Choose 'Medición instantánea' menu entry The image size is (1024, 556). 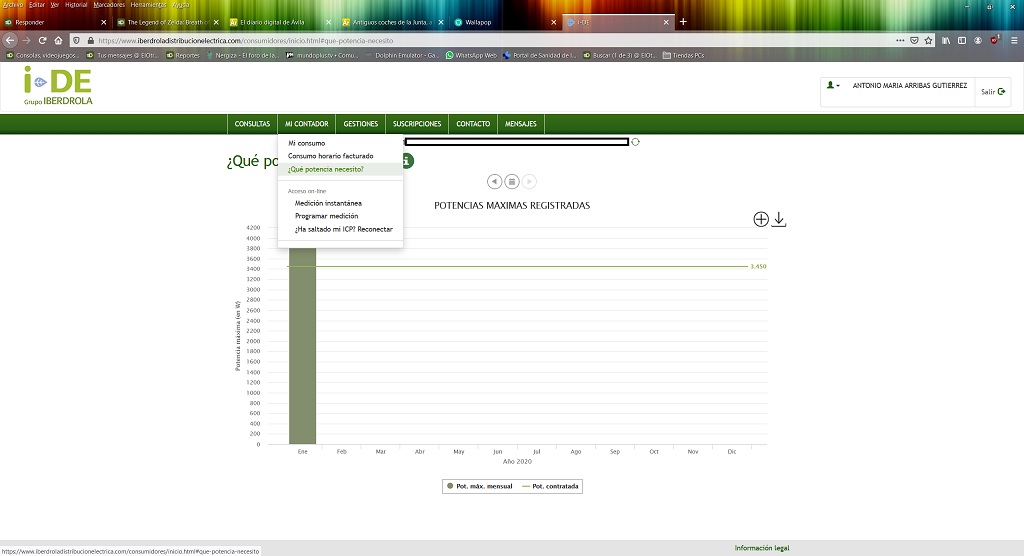(328, 203)
